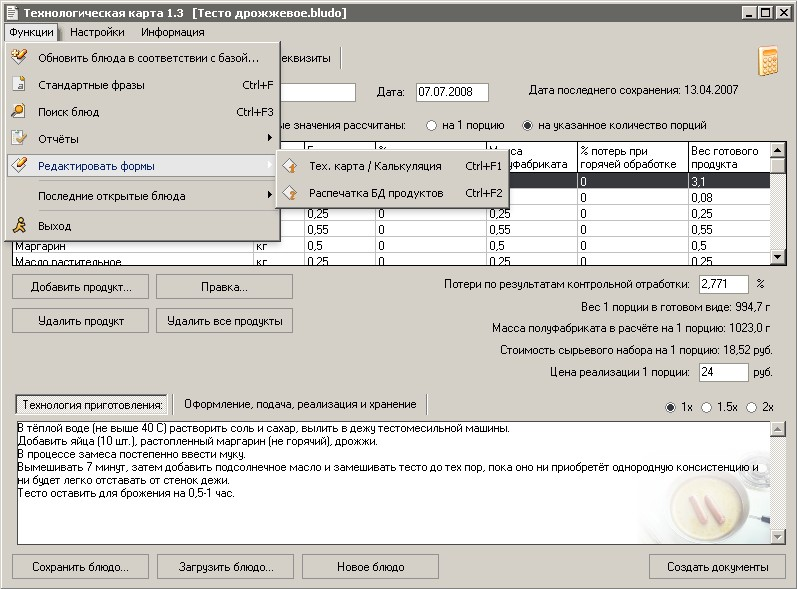
Task: Select the 1.5x text size radio button
Action: click(x=708, y=407)
